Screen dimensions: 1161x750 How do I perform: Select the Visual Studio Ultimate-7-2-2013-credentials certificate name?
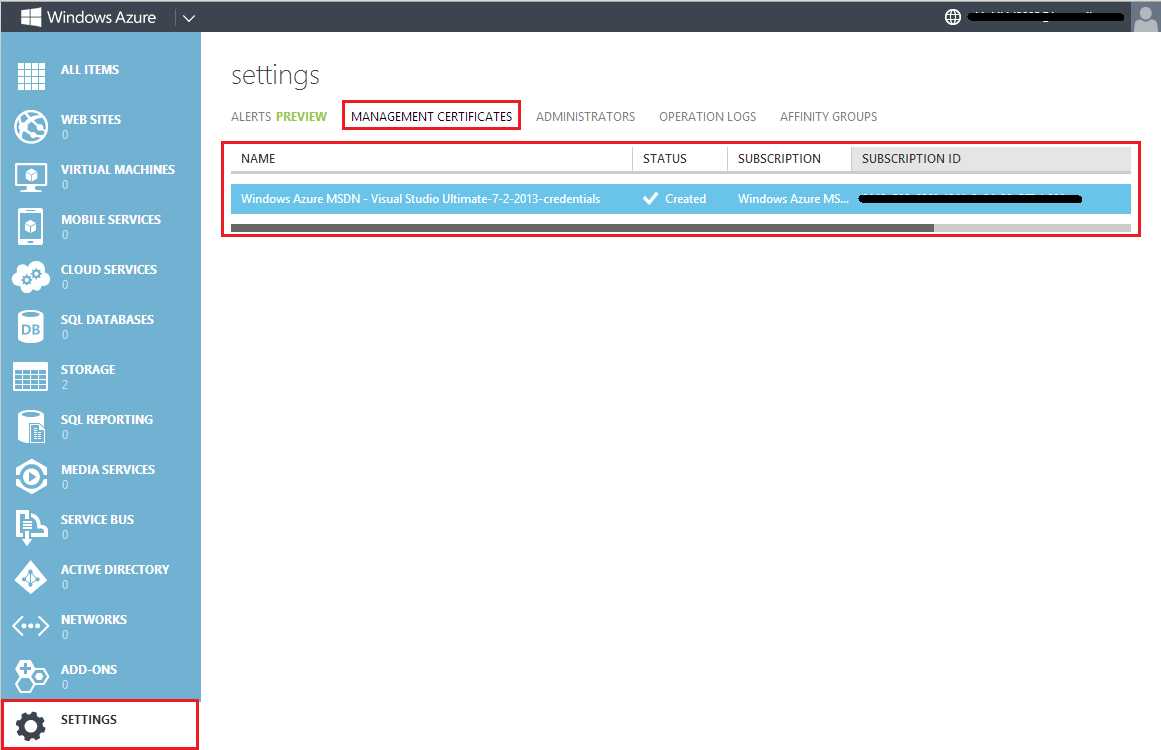[x=421, y=198]
